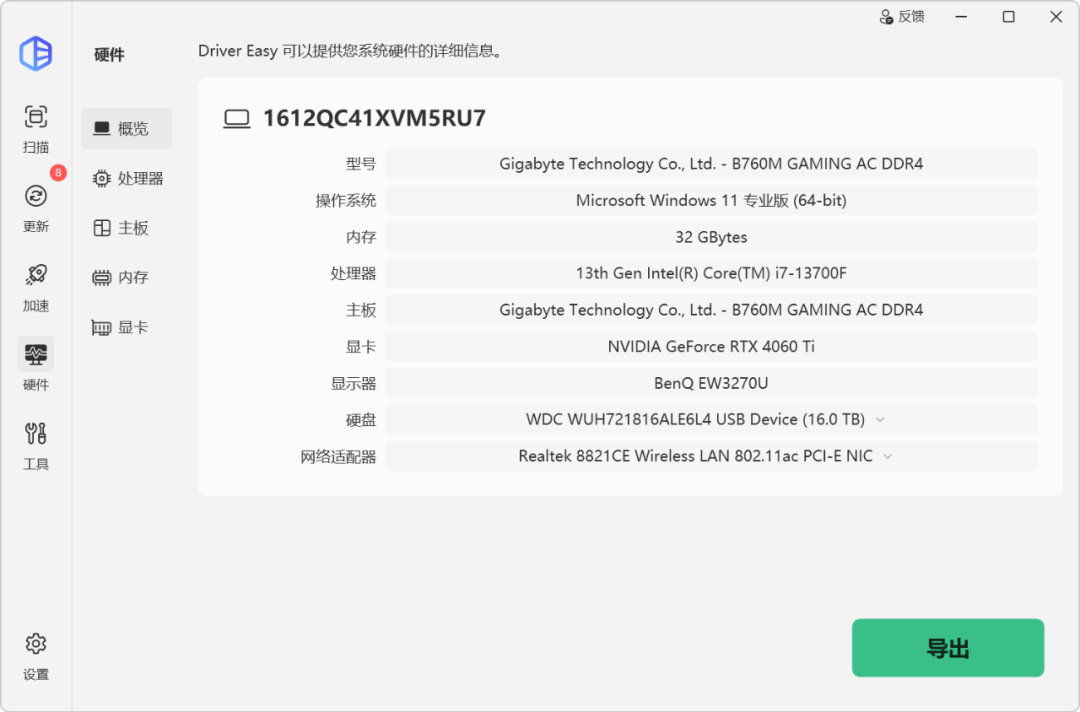The height and width of the screenshot is (712, 1080).
Task: Click the 网络适配器 row label
Action: 338,457
